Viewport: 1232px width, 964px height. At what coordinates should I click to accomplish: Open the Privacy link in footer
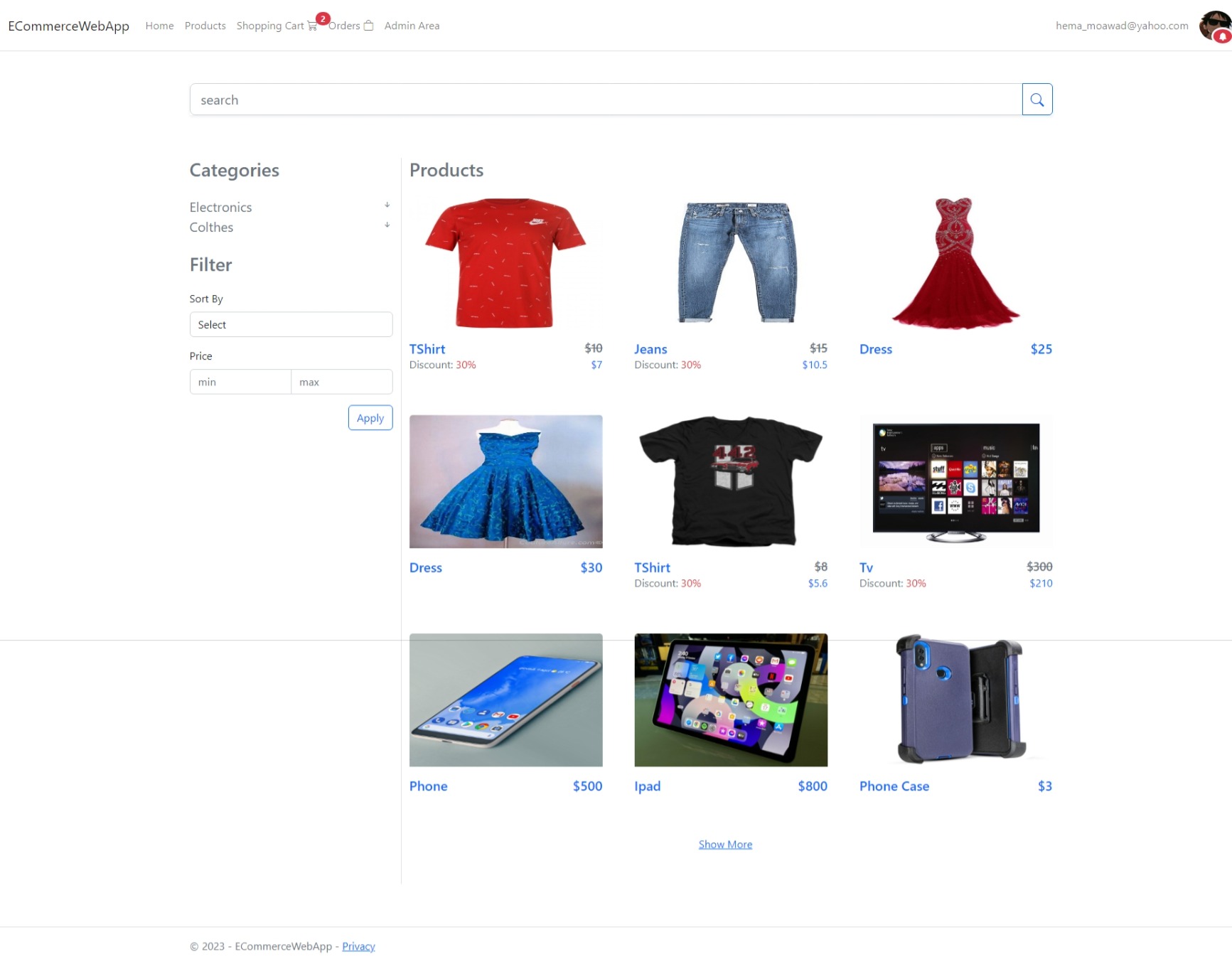(358, 946)
